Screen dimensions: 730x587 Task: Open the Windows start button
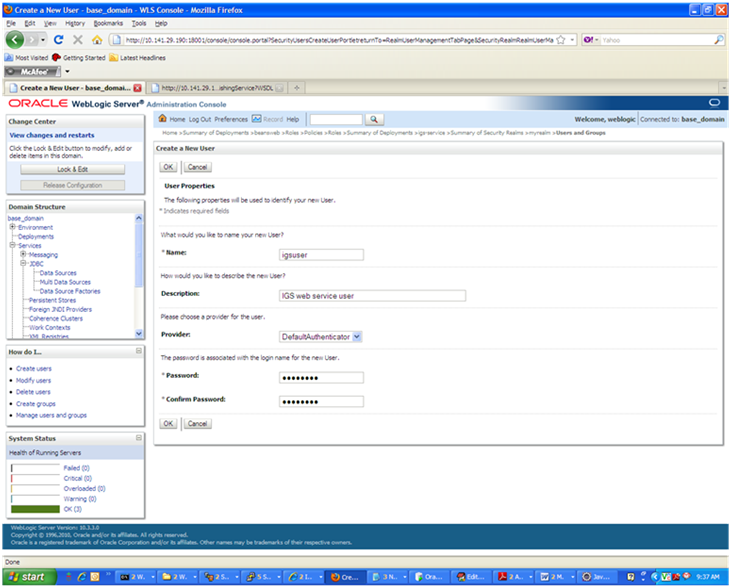pyautogui.click(x=28, y=577)
